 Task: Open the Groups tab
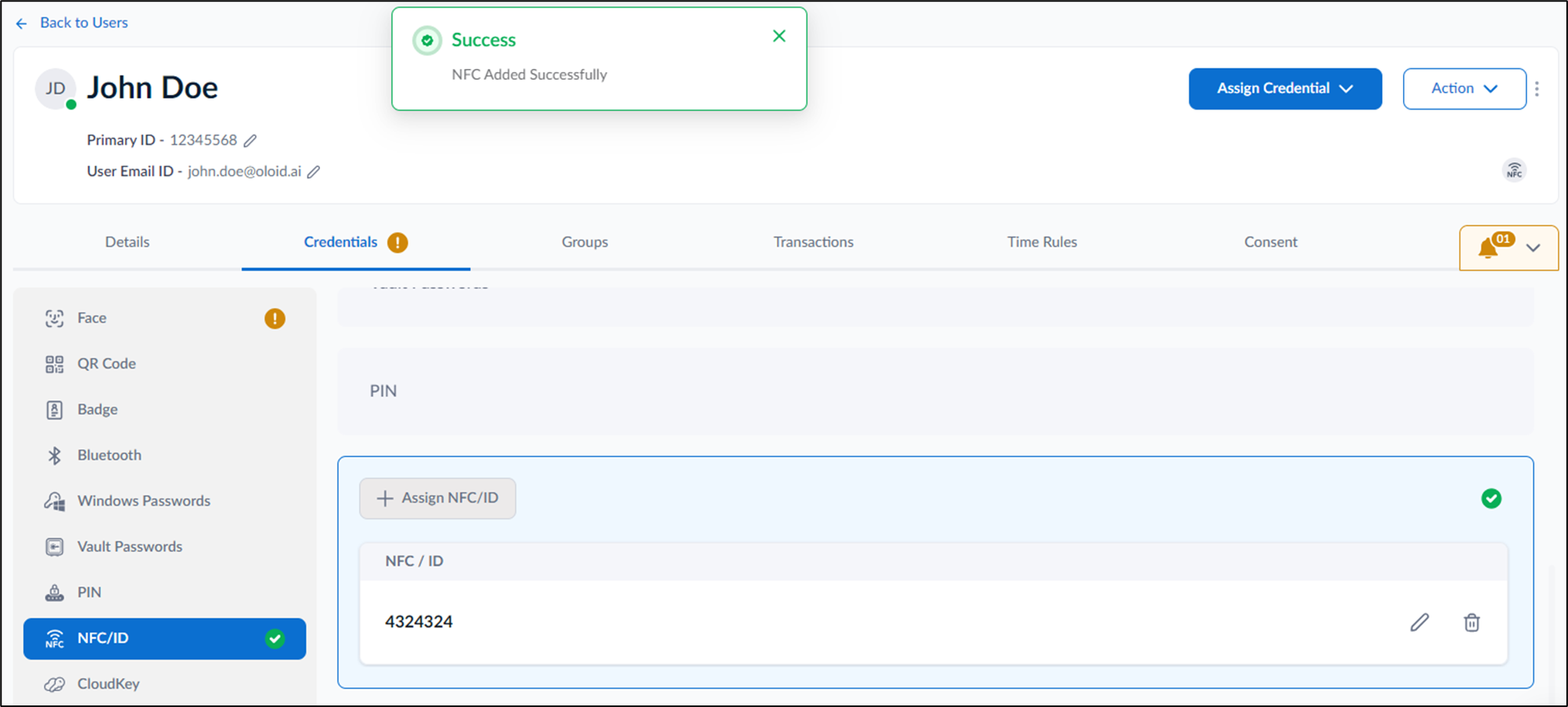point(584,242)
